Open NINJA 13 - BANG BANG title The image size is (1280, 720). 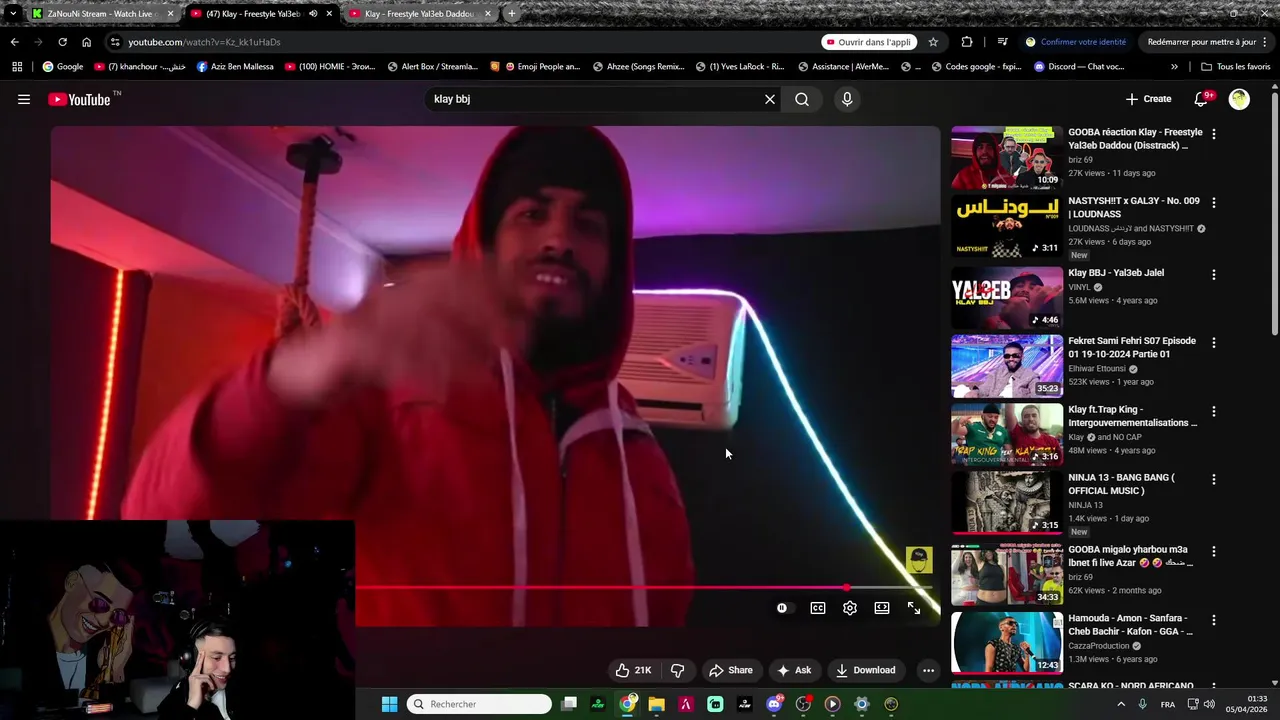1121,484
